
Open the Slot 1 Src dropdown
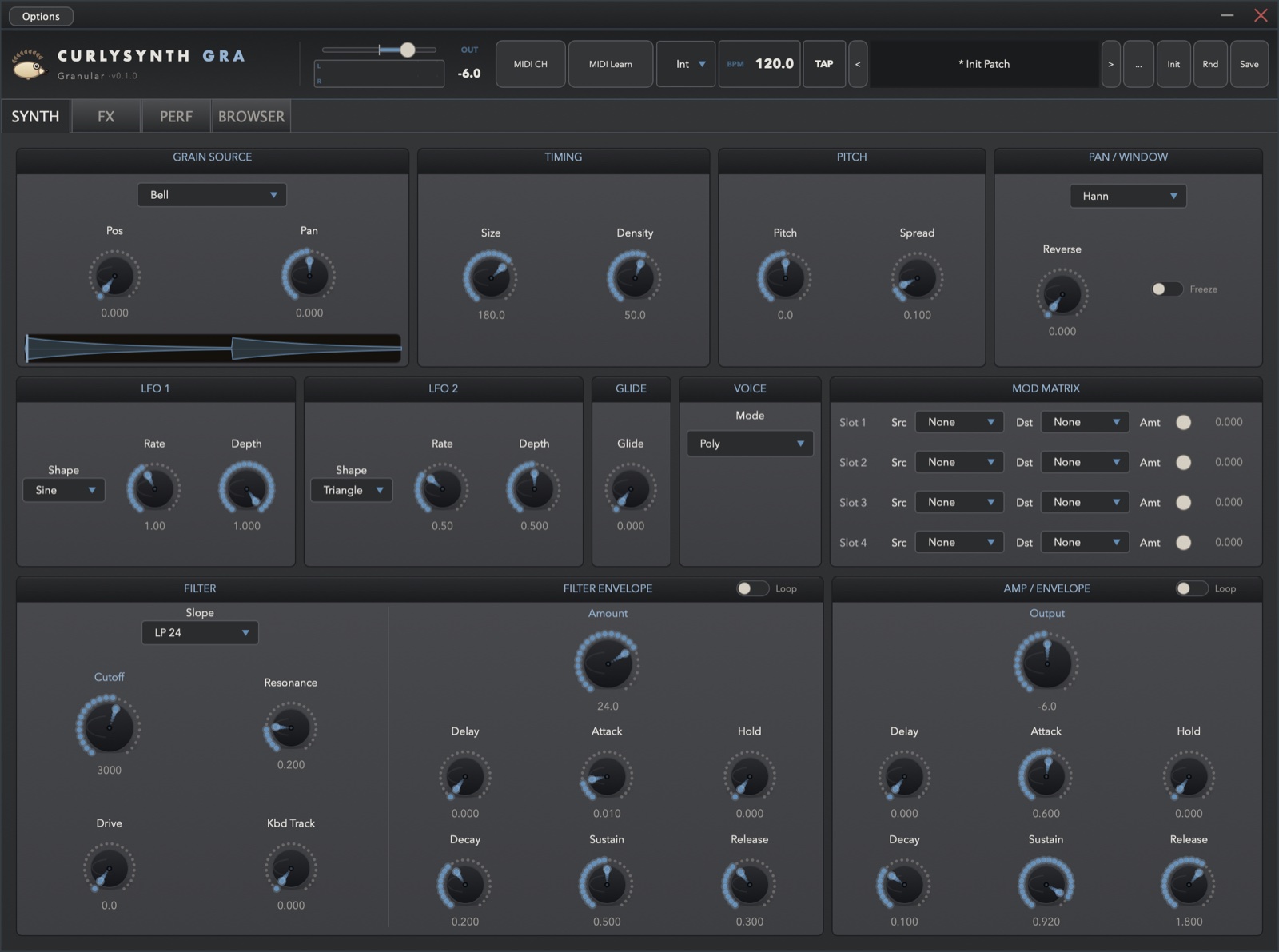[x=959, y=422]
